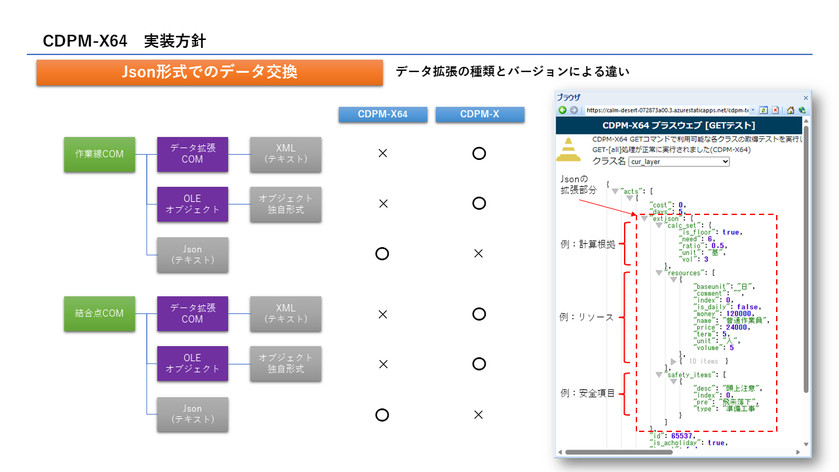The height and width of the screenshot is (472, 839).
Task: Go to the browser home page icon
Action: (790, 110)
